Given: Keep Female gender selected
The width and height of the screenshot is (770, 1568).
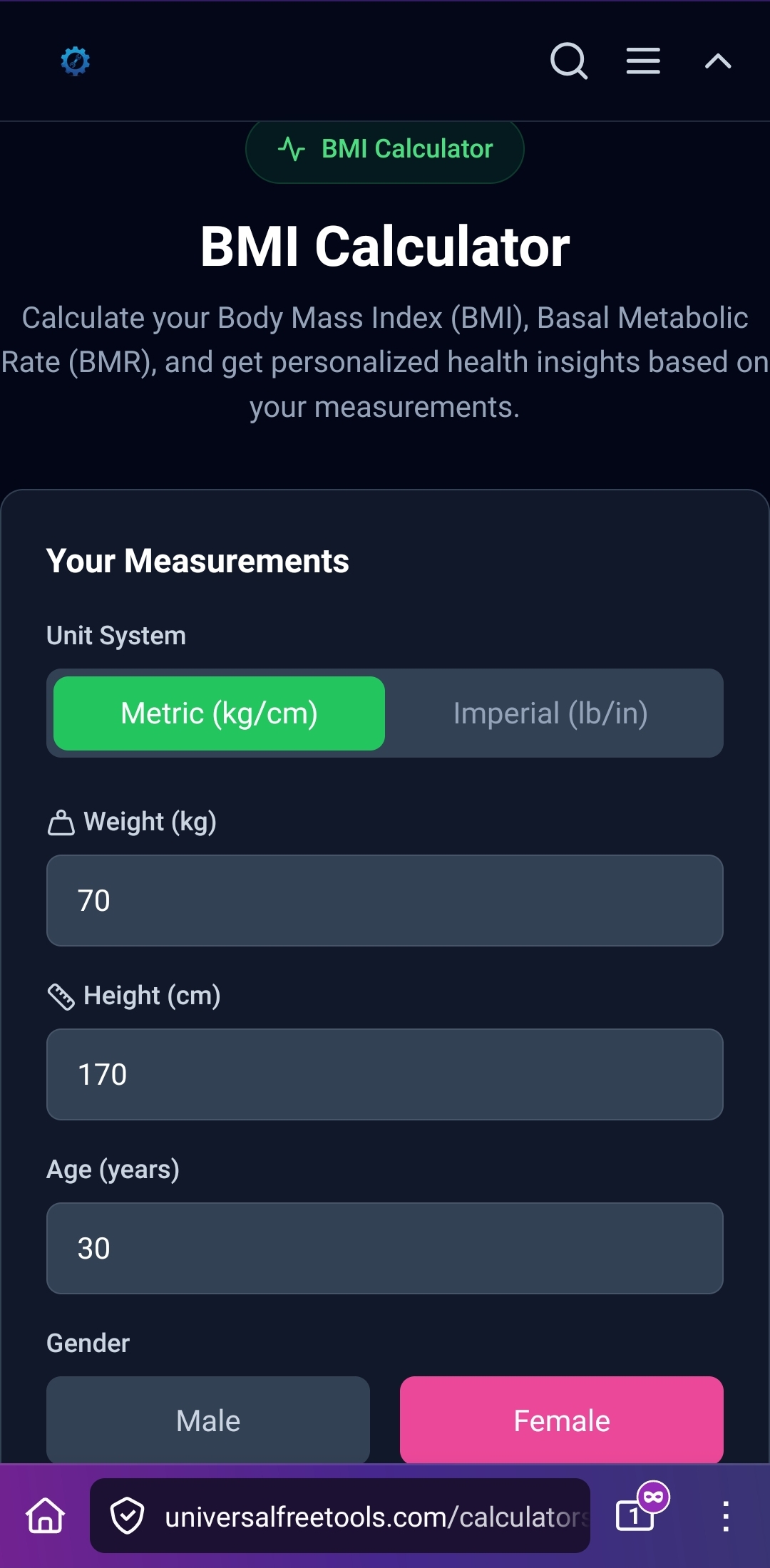Looking at the screenshot, I should pyautogui.click(x=562, y=1420).
